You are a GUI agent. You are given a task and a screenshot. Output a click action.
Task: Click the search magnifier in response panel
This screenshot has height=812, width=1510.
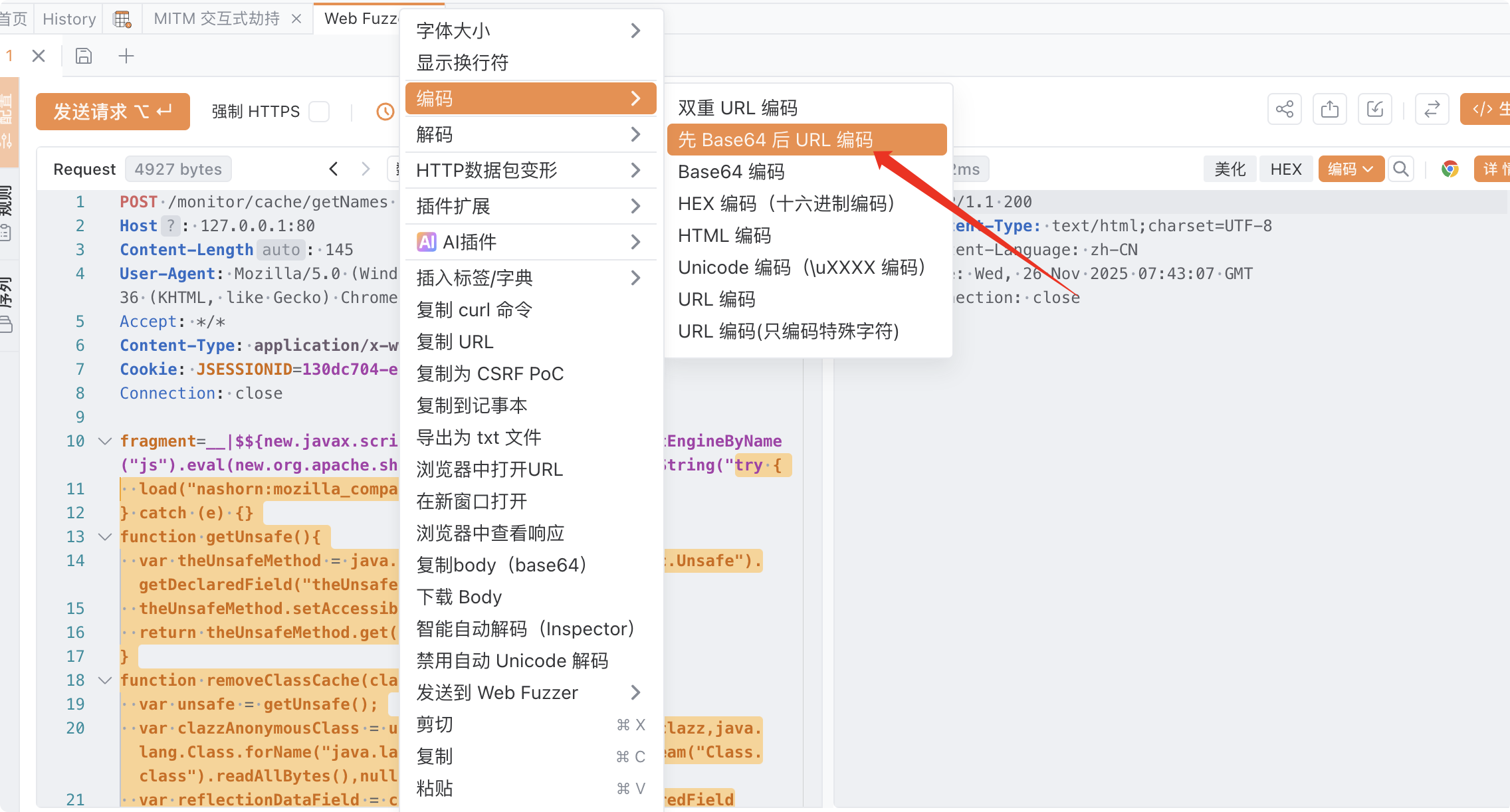point(1400,169)
